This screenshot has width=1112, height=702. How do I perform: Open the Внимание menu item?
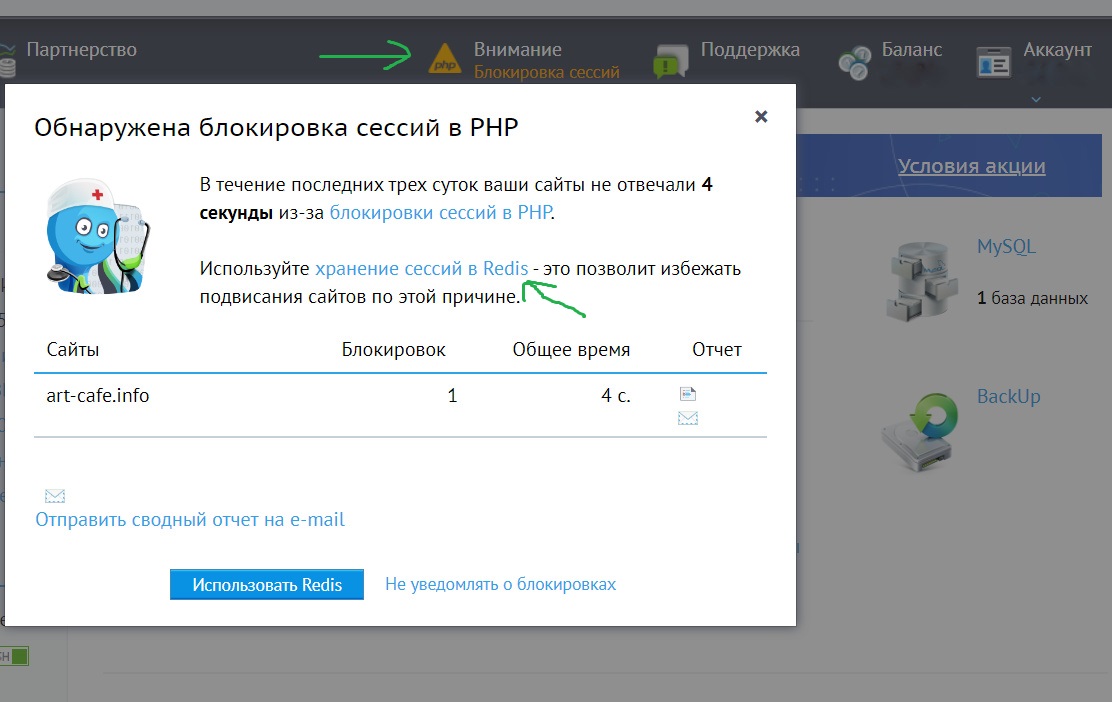pyautogui.click(x=518, y=50)
